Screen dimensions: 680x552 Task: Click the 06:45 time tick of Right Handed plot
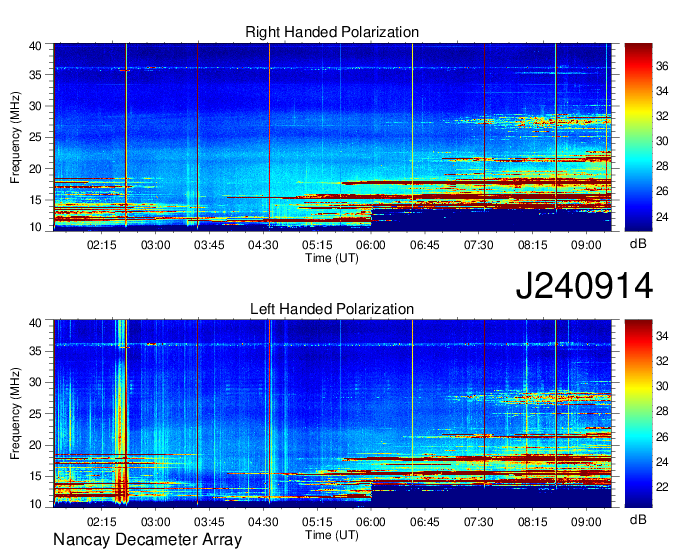[425, 245]
